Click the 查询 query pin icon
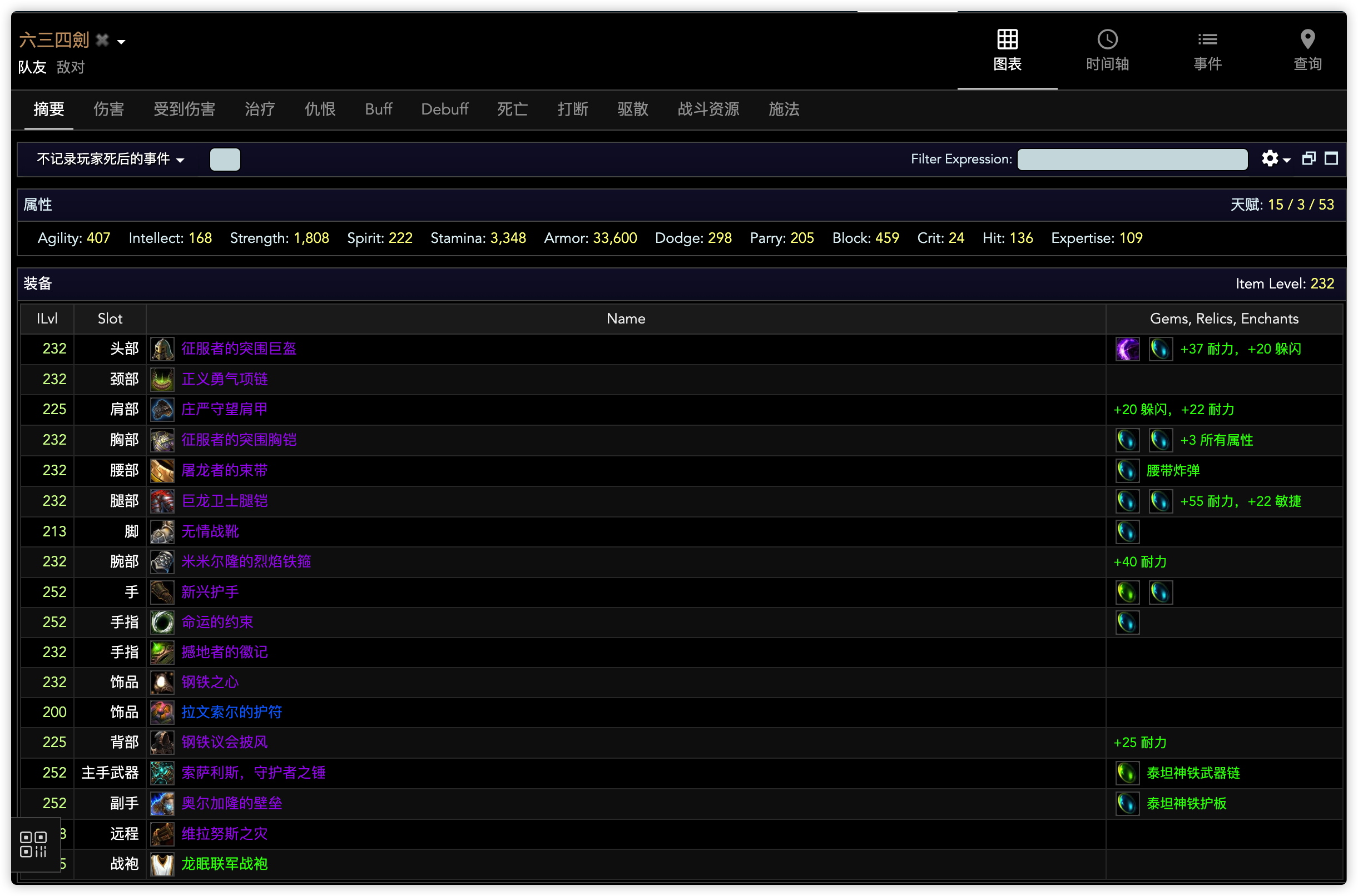 [x=1307, y=39]
